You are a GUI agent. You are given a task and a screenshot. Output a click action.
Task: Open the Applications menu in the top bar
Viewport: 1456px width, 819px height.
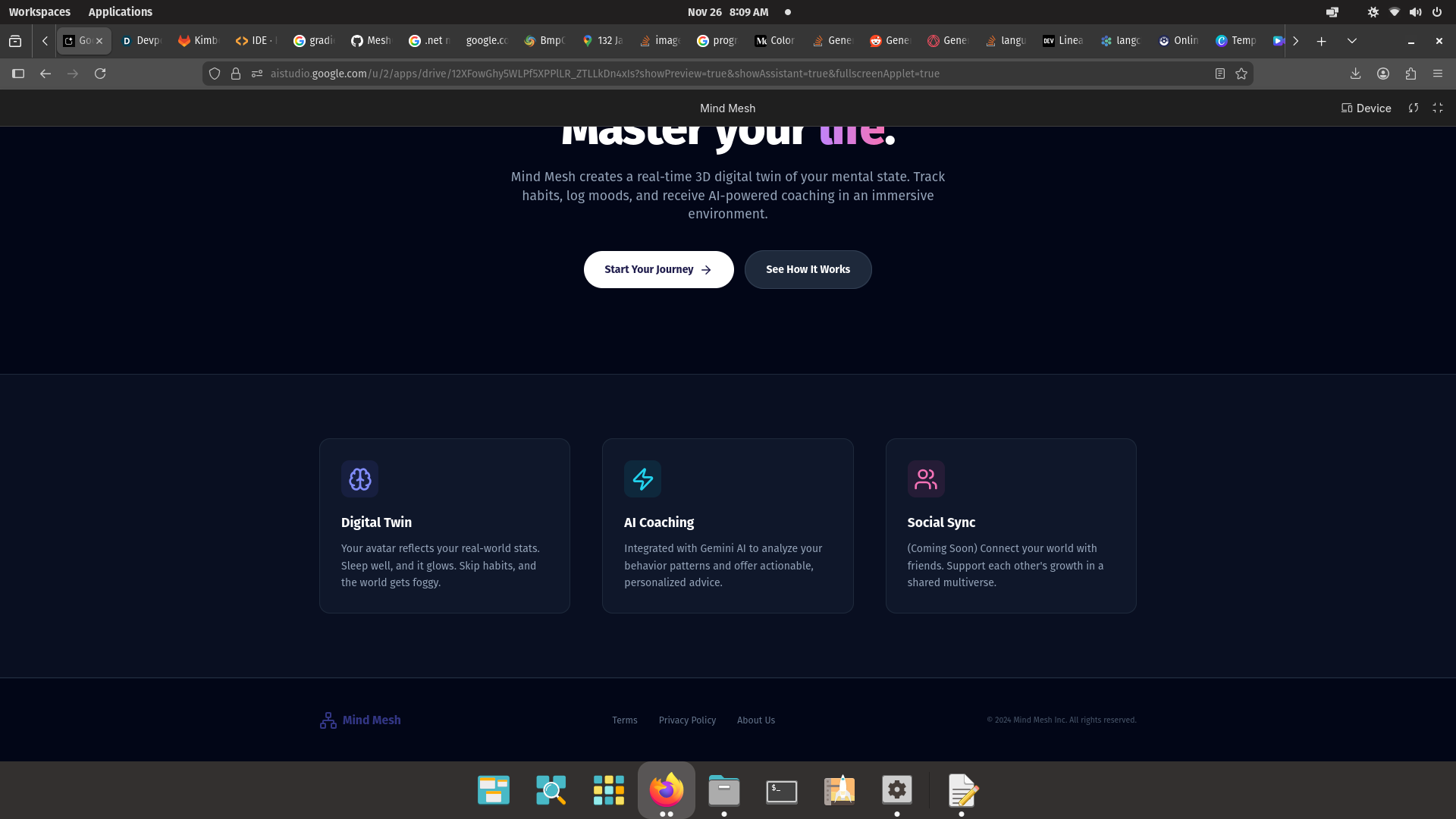tap(120, 12)
